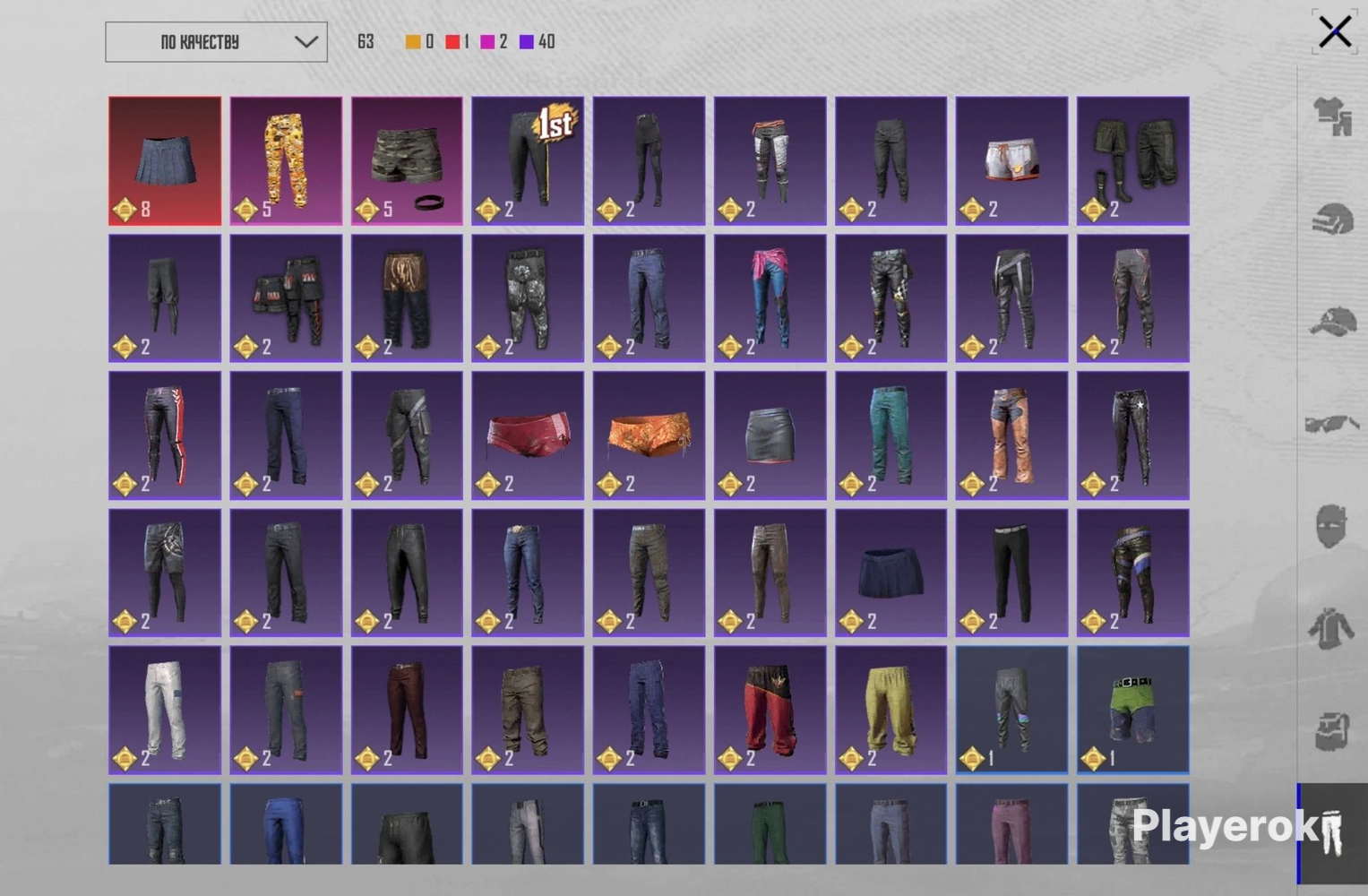
Task: Open the face mask category icon
Action: [1332, 525]
